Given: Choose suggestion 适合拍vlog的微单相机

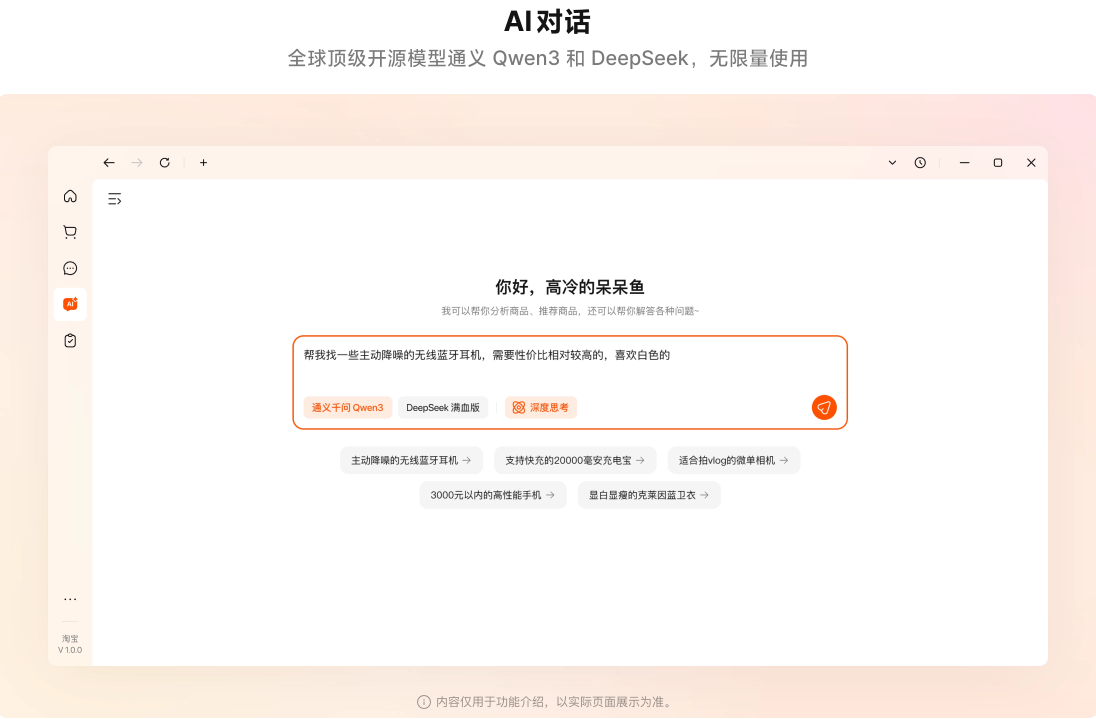Looking at the screenshot, I should [733, 460].
